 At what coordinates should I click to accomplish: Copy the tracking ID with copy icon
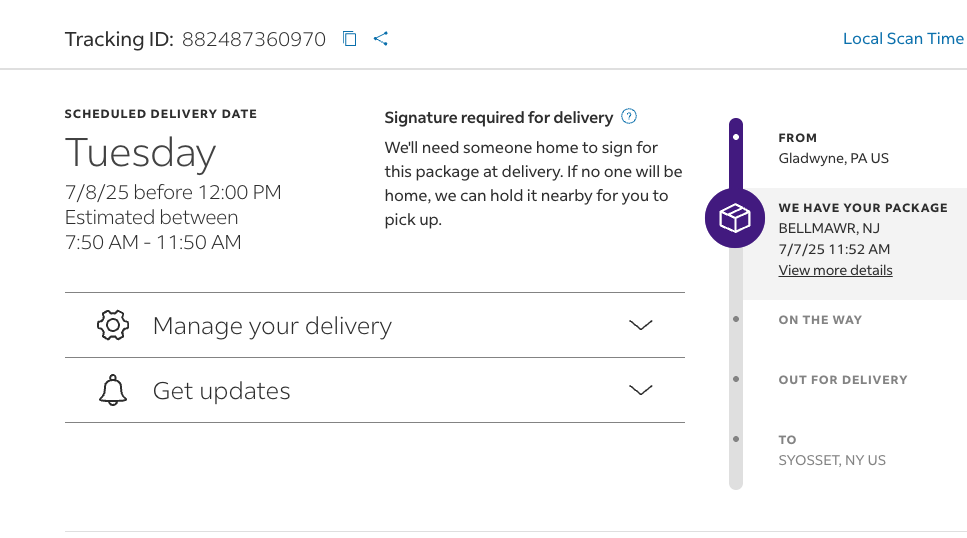[x=350, y=39]
